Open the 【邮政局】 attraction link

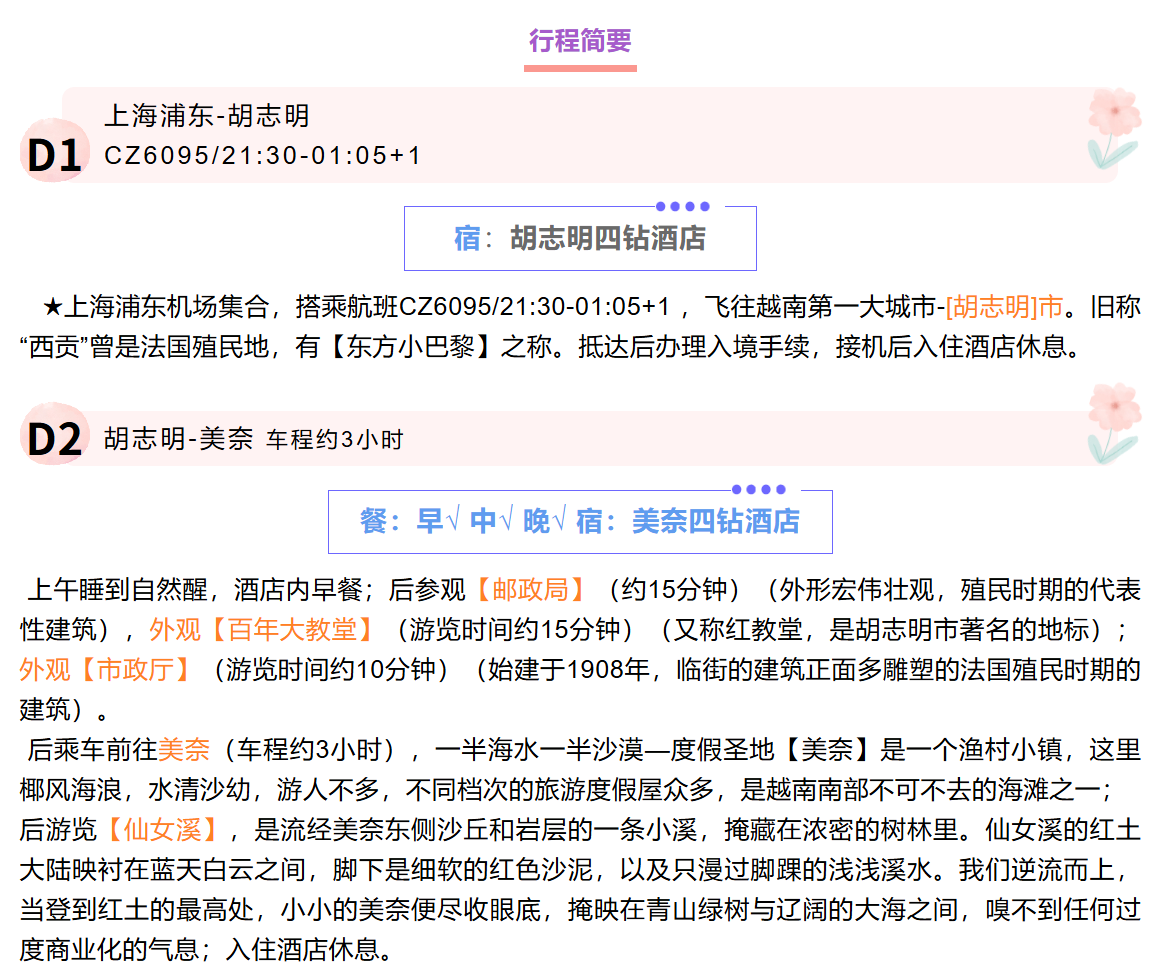click(531, 590)
